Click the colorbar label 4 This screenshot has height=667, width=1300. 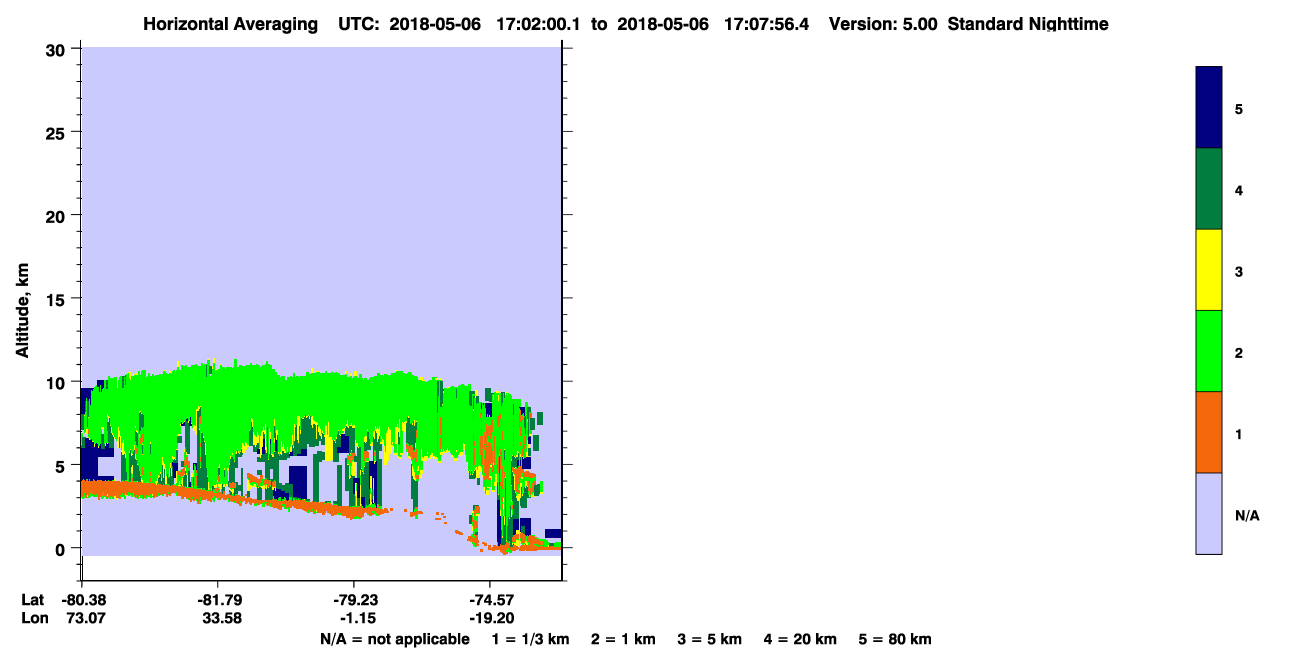(1239, 189)
